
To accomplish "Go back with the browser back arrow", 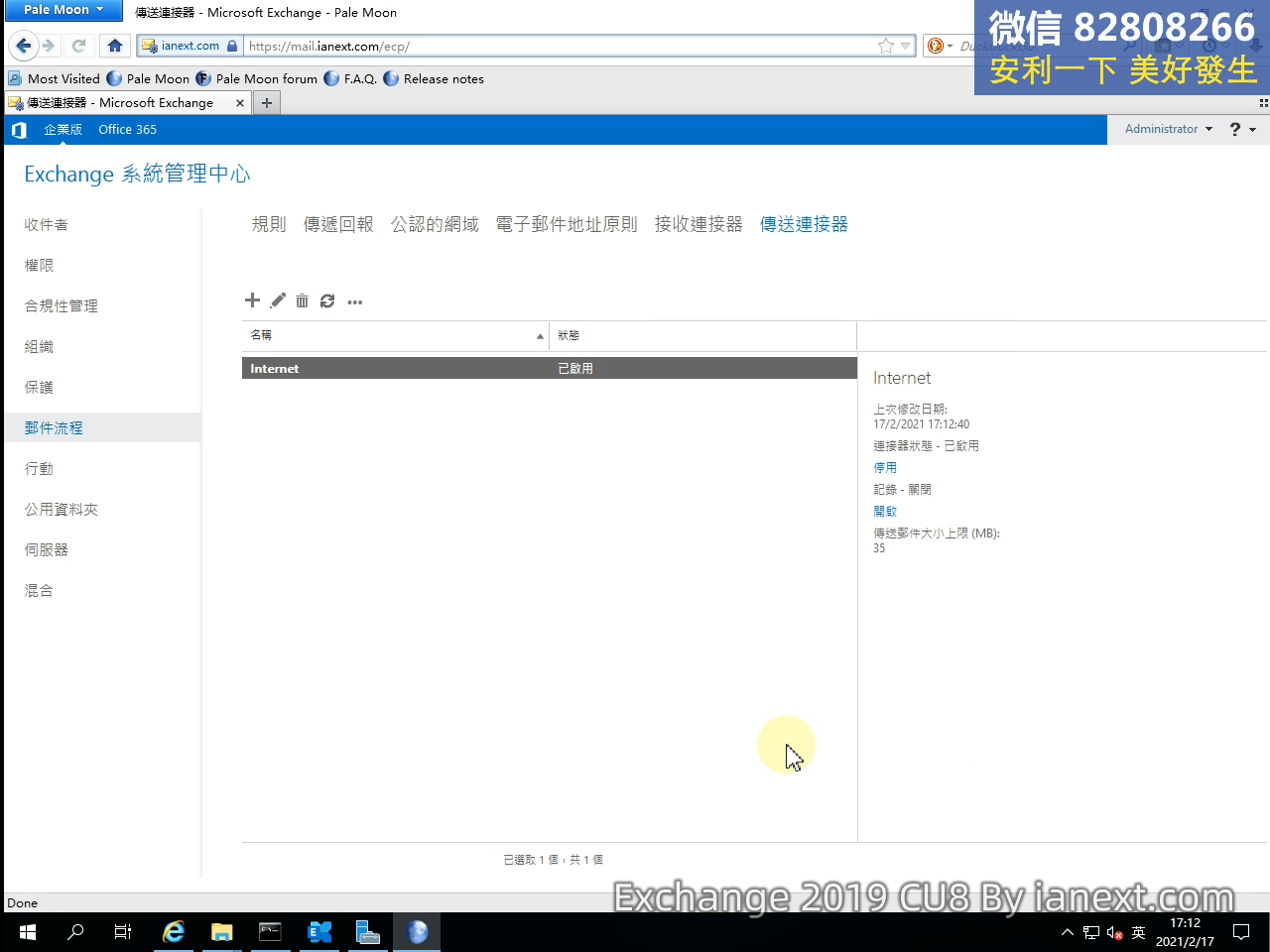I will 24,46.
